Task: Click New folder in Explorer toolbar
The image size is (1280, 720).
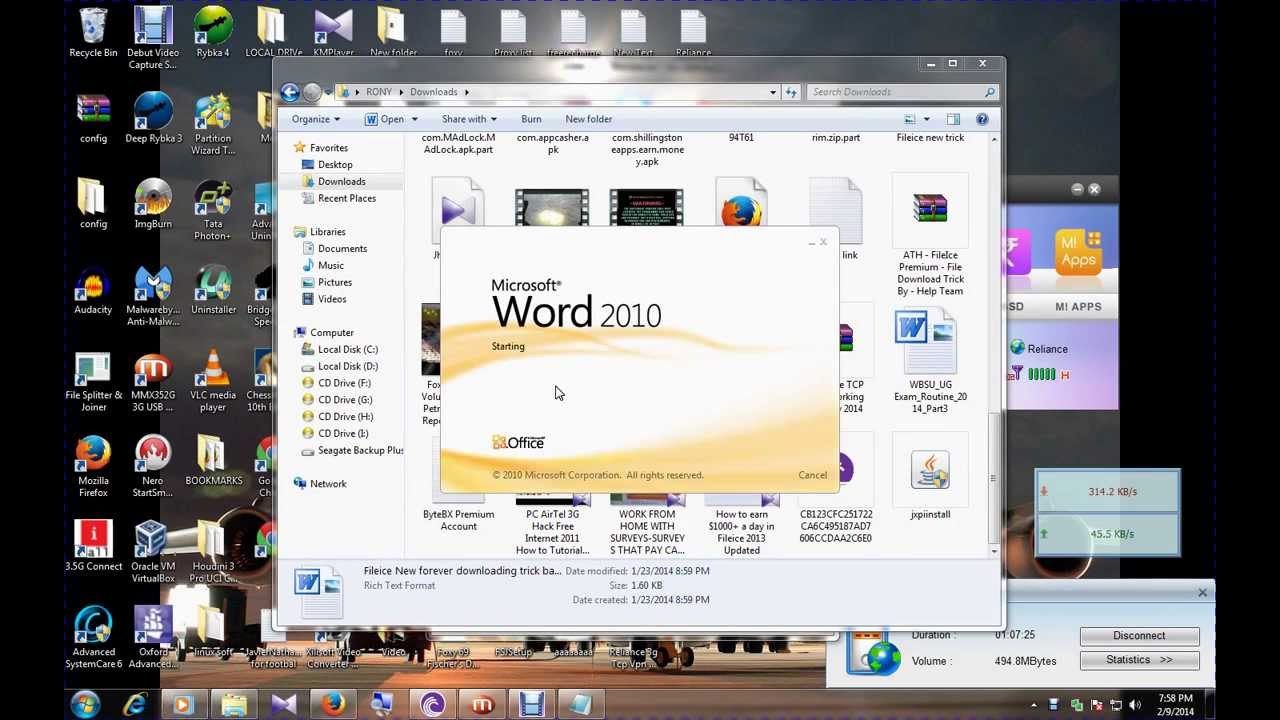Action: 588,119
